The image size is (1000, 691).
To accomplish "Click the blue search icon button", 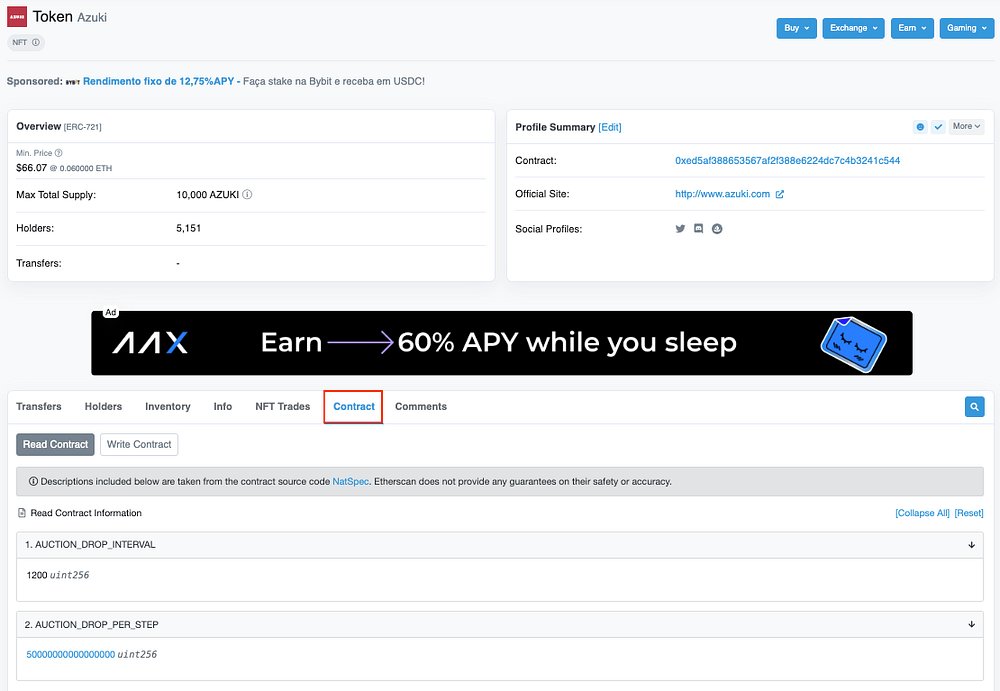I will (974, 406).
